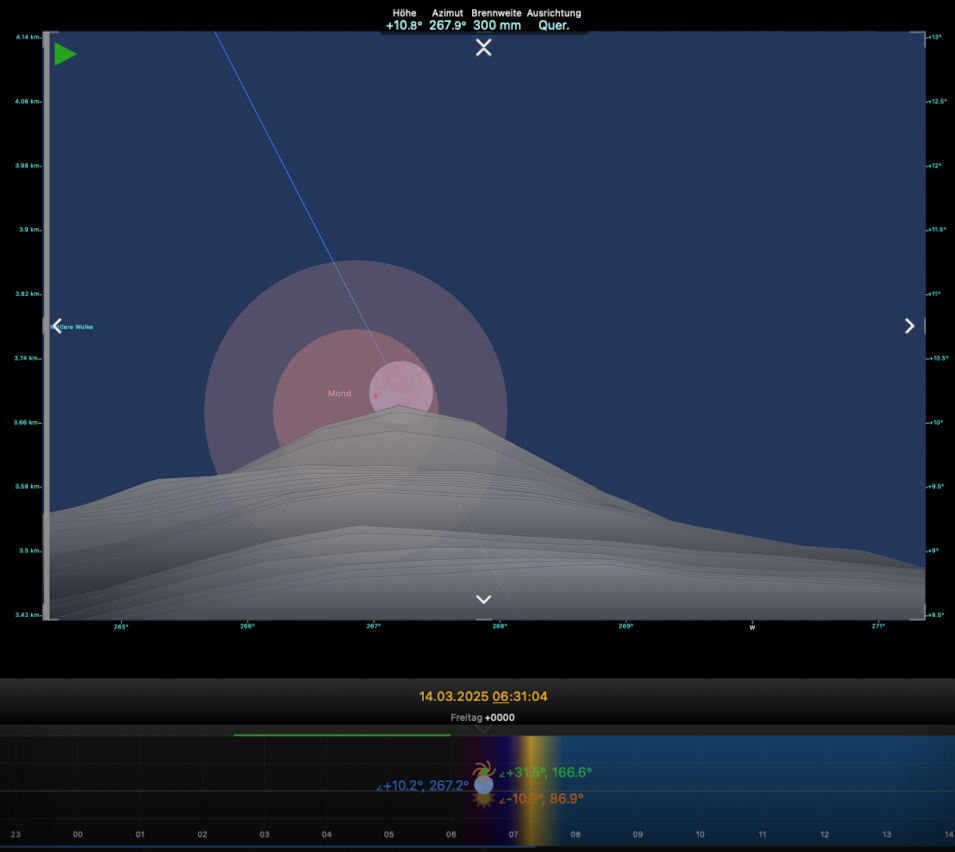Change the Ausrichtung Quer. orientation
The height and width of the screenshot is (852, 955).
pos(554,25)
